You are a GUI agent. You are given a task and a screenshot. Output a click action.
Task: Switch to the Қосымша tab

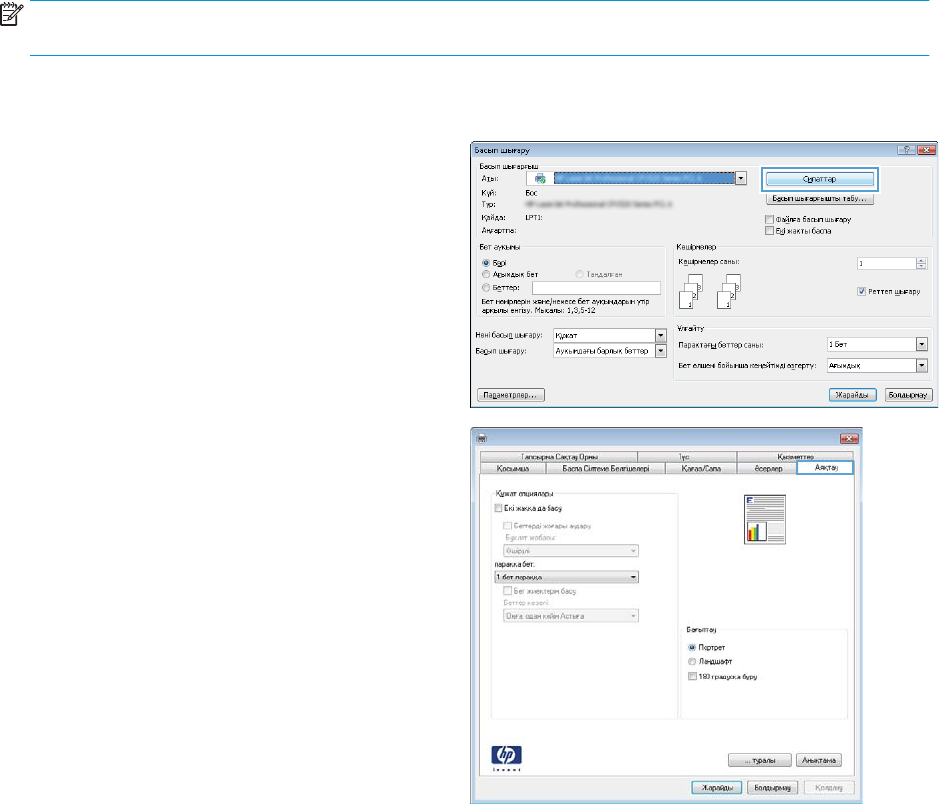(x=513, y=468)
